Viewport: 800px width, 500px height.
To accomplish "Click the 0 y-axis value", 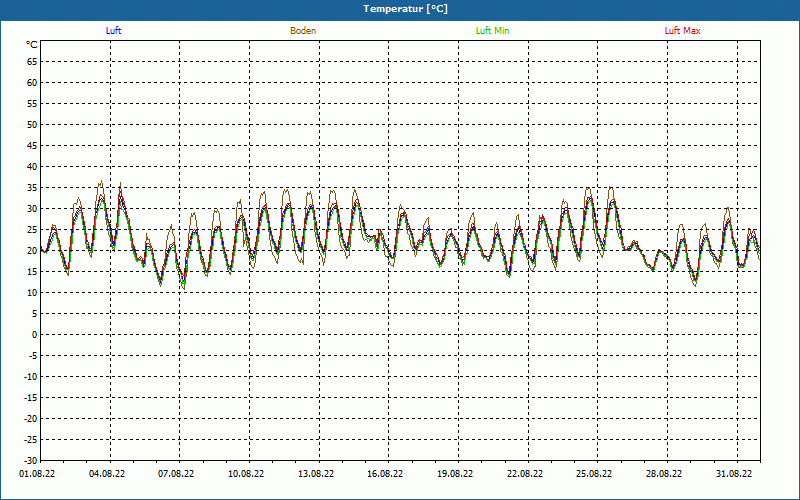I will 35,335.
